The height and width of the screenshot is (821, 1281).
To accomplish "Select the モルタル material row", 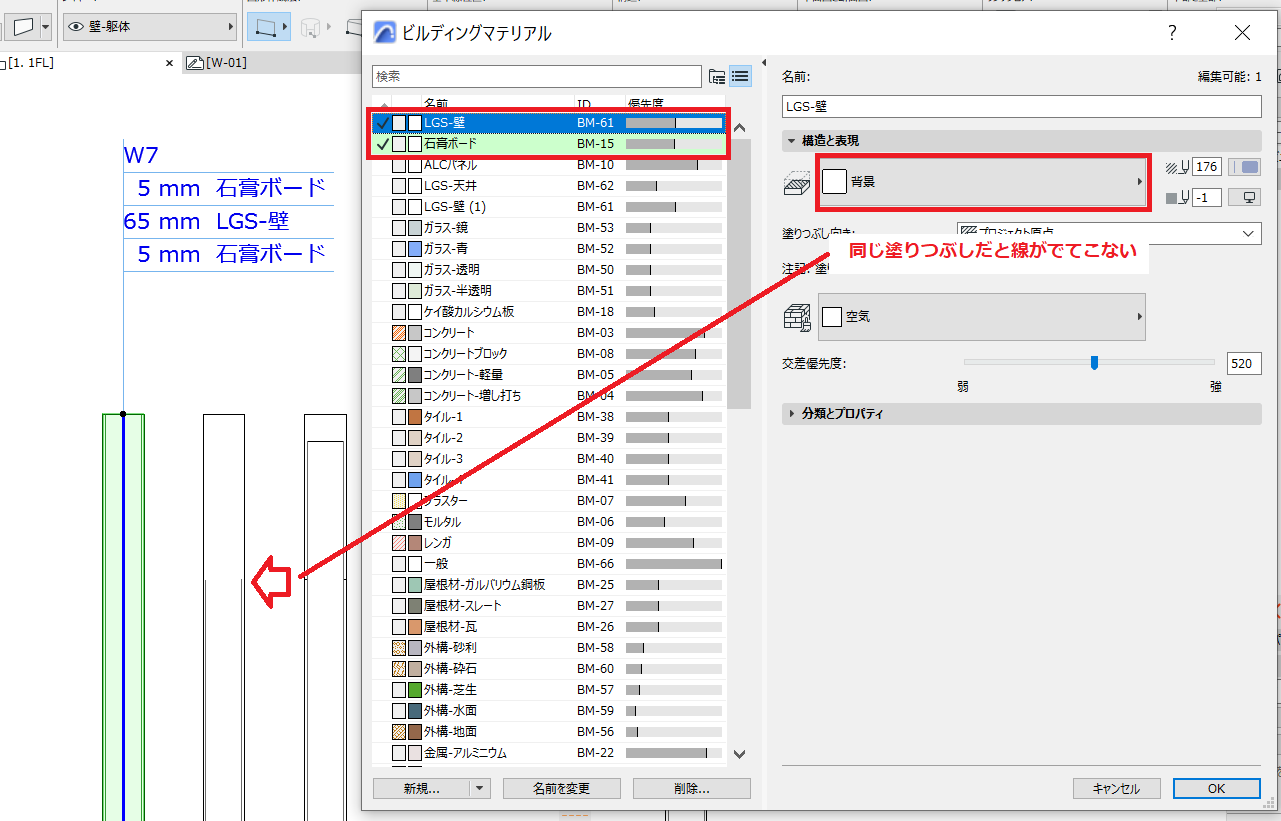I will (549, 522).
